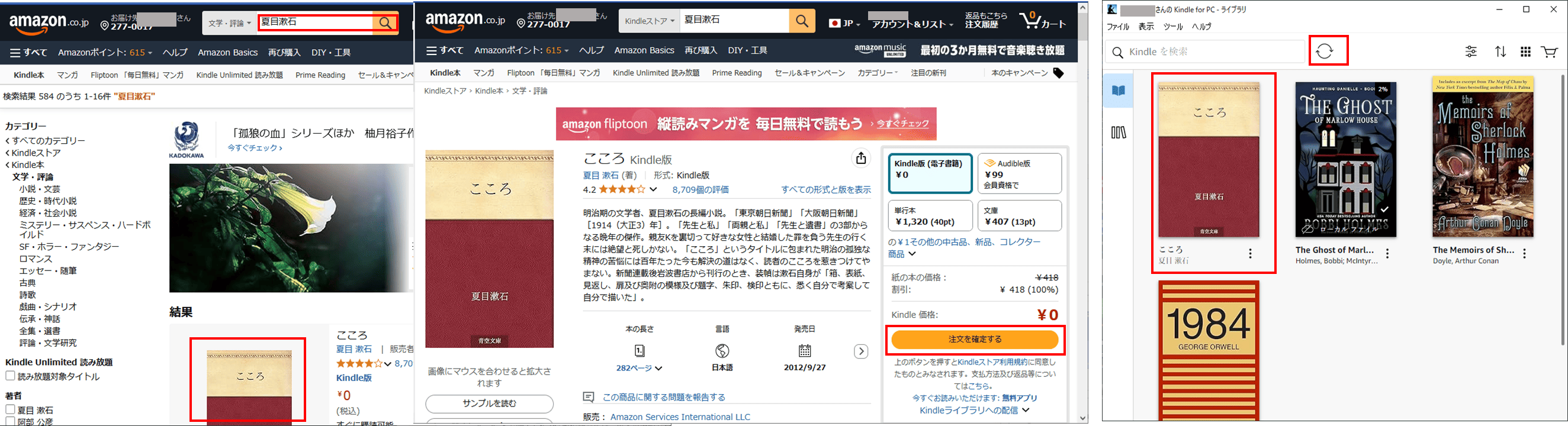Viewport: 1568px width, 426px height.
Task: Open three-dot menu for The Memoirs of Sherlock Holmes
Action: (1524, 254)
